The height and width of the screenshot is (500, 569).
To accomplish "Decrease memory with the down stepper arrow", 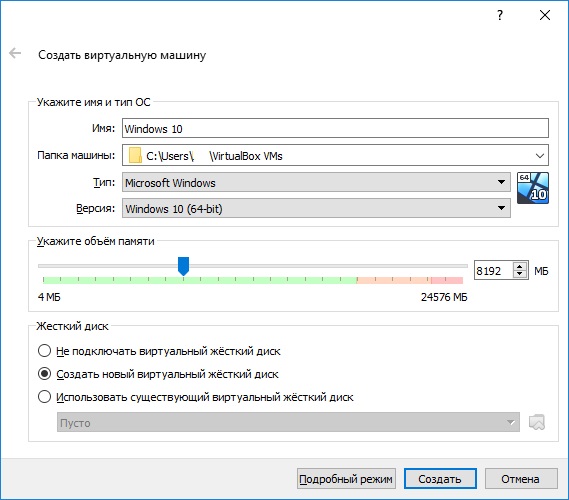I will coord(520,274).
